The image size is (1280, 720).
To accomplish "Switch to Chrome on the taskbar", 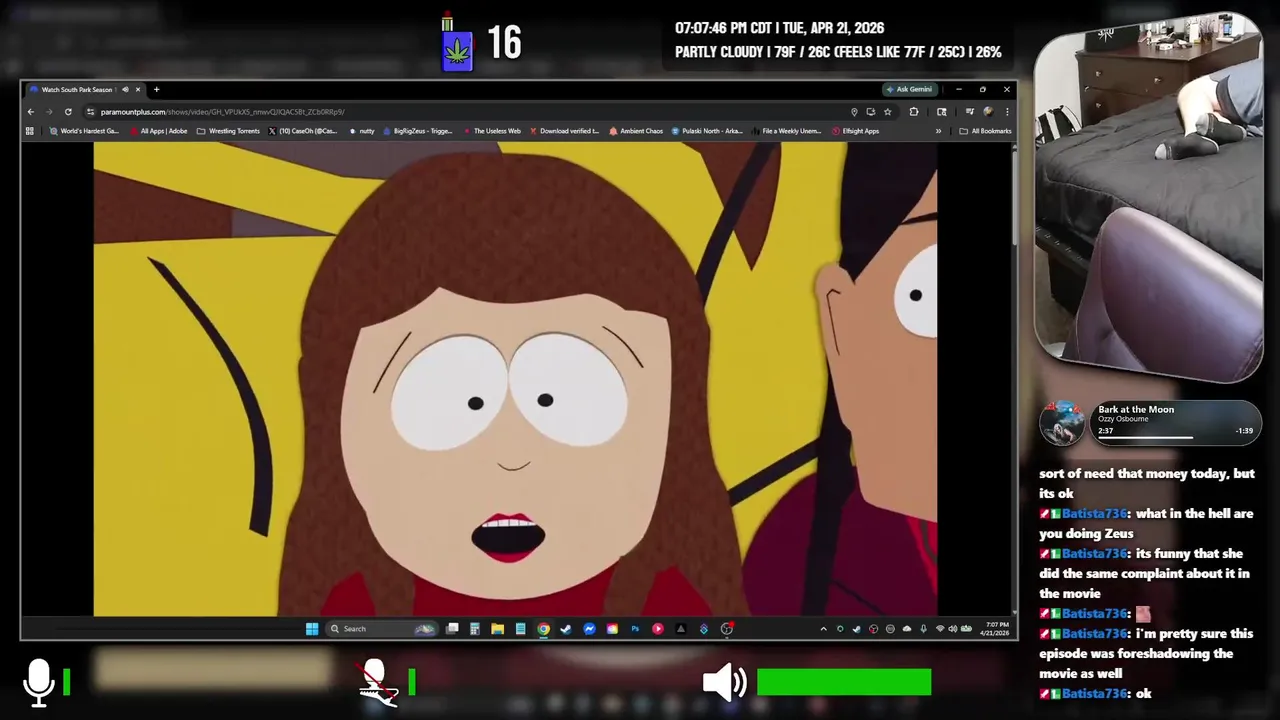I will pyautogui.click(x=543, y=629).
